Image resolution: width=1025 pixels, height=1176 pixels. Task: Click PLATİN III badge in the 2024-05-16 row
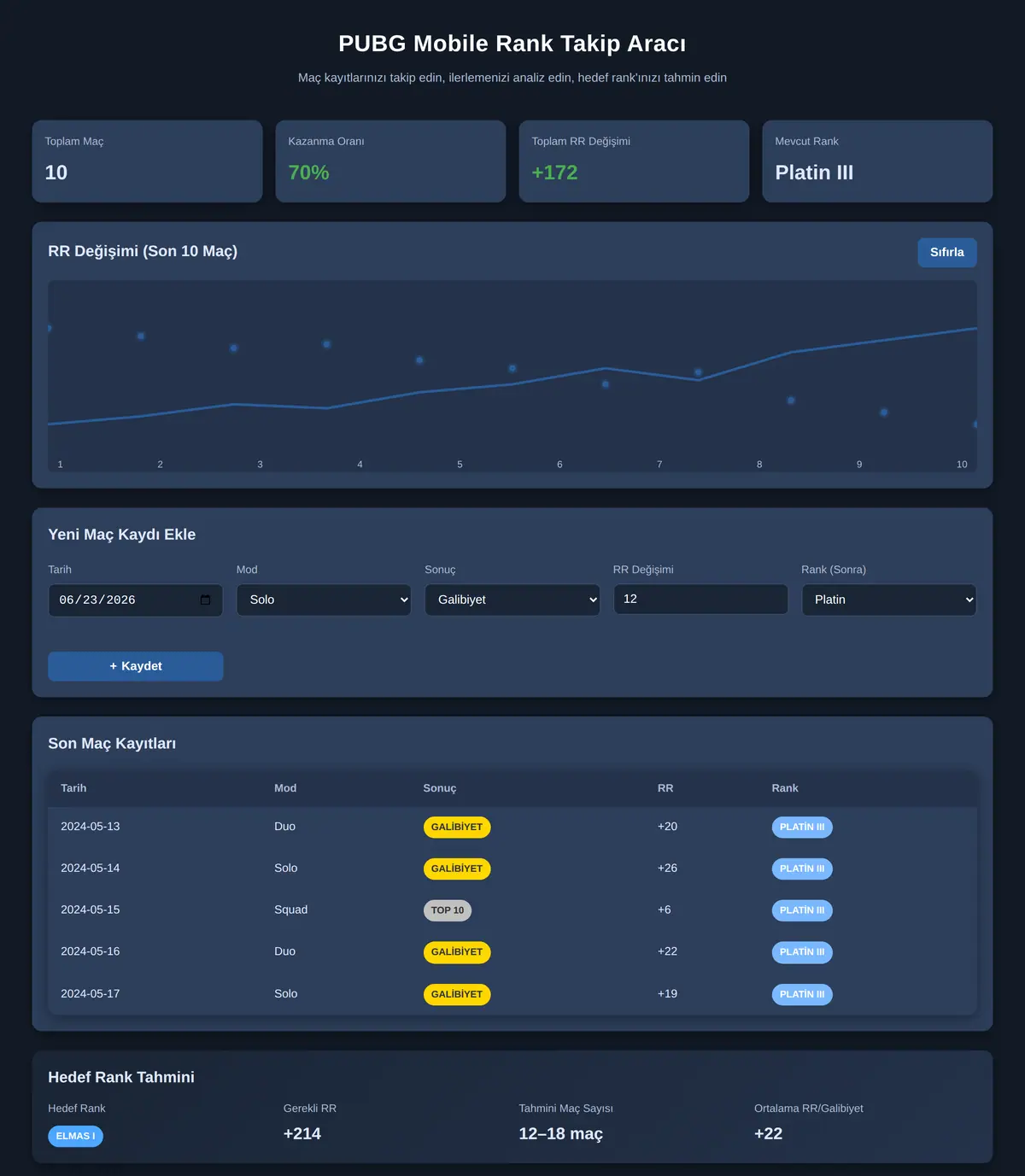click(802, 952)
